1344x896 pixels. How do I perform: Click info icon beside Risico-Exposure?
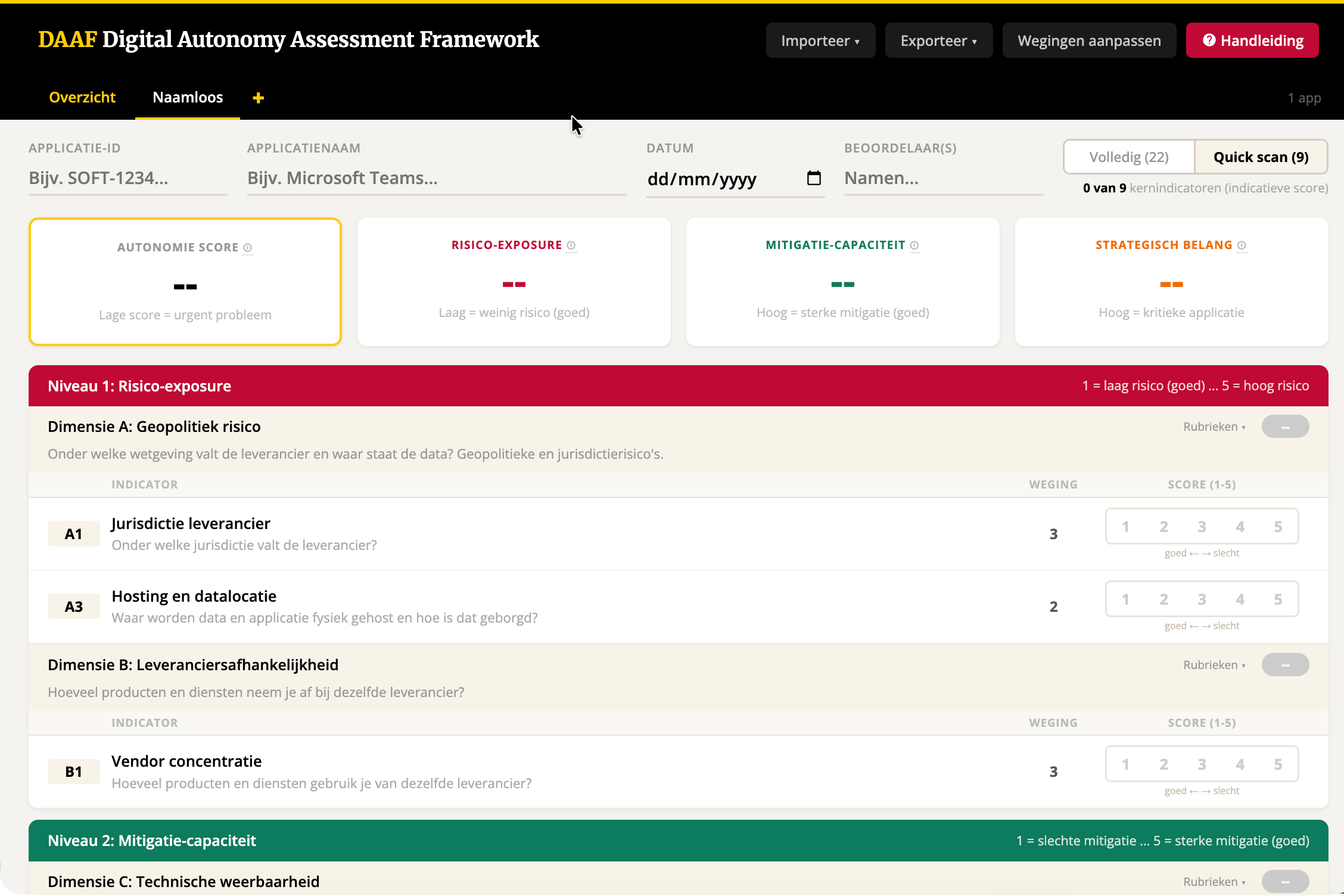click(571, 245)
